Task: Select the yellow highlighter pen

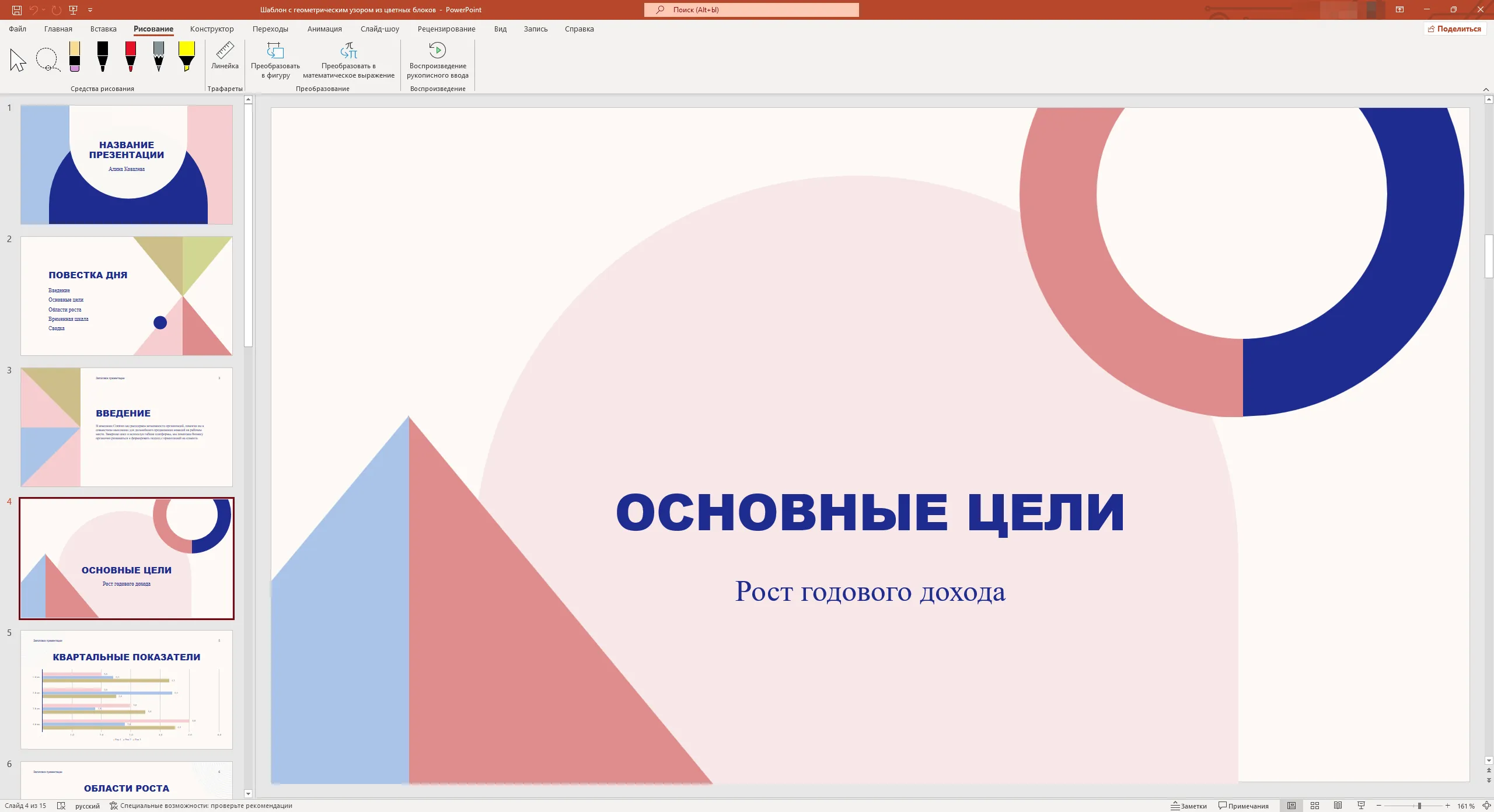Action: pyautogui.click(x=187, y=57)
